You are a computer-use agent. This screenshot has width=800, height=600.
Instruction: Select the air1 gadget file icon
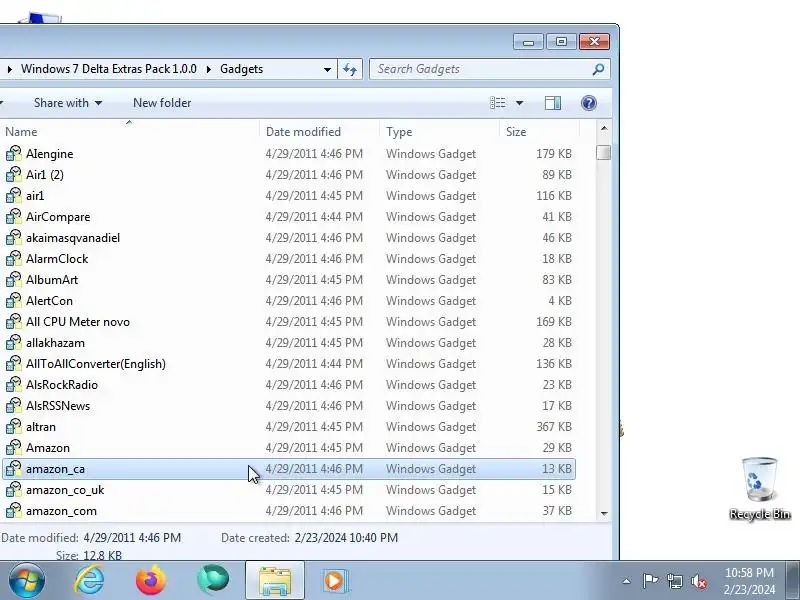[x=14, y=195]
